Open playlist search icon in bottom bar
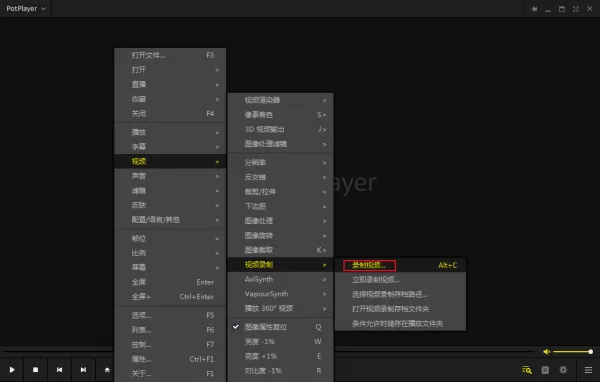 tap(527, 370)
